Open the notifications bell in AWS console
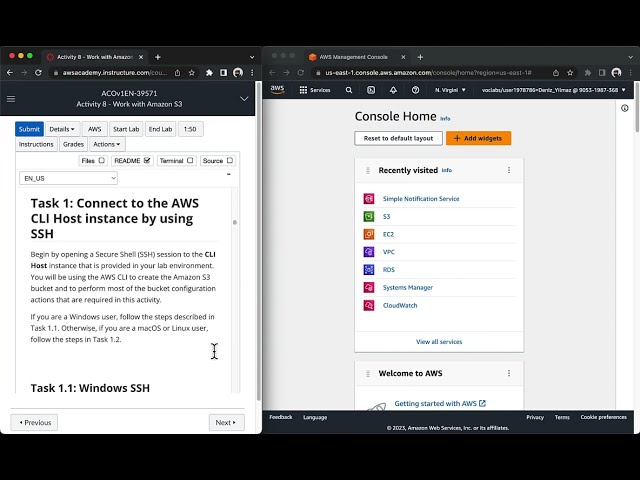Screen dimensions: 640x480 tap(393, 90)
